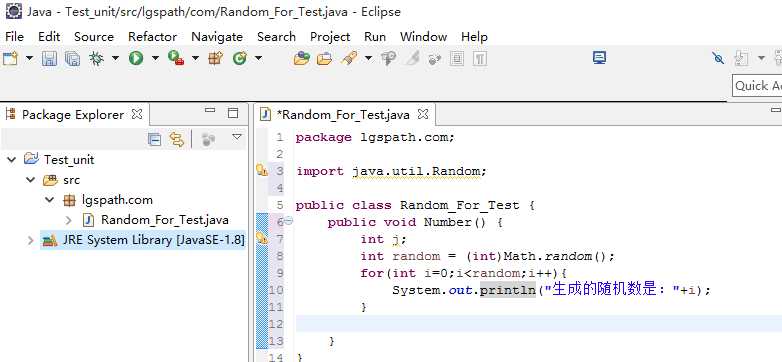The image size is (782, 362).
Task: Click the warning marker on line 7
Action: click(x=262, y=239)
